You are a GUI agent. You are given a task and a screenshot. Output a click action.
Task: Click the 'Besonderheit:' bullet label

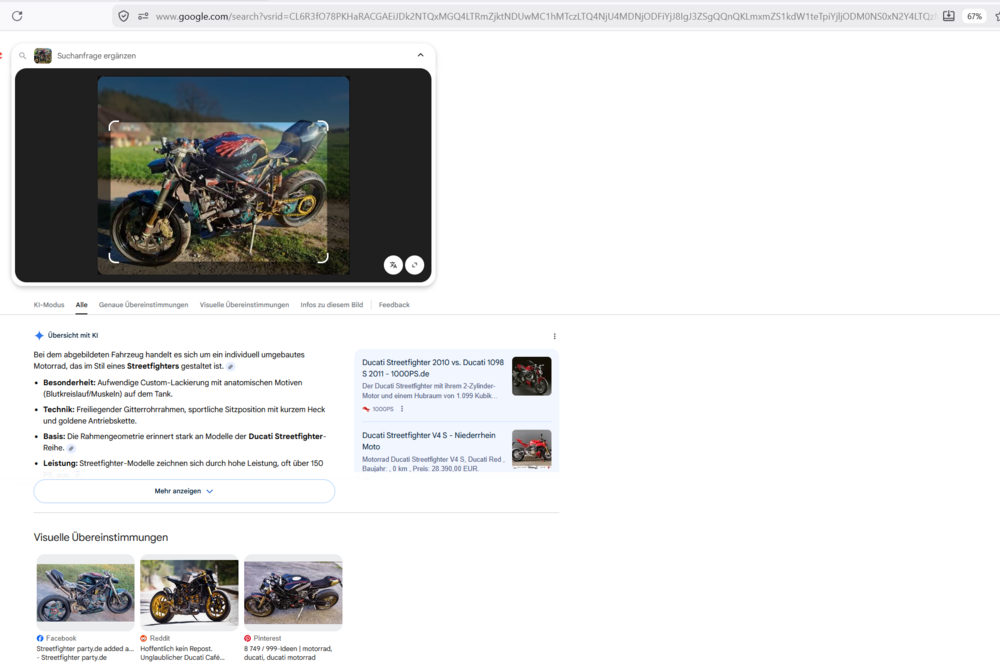[x=69, y=383]
